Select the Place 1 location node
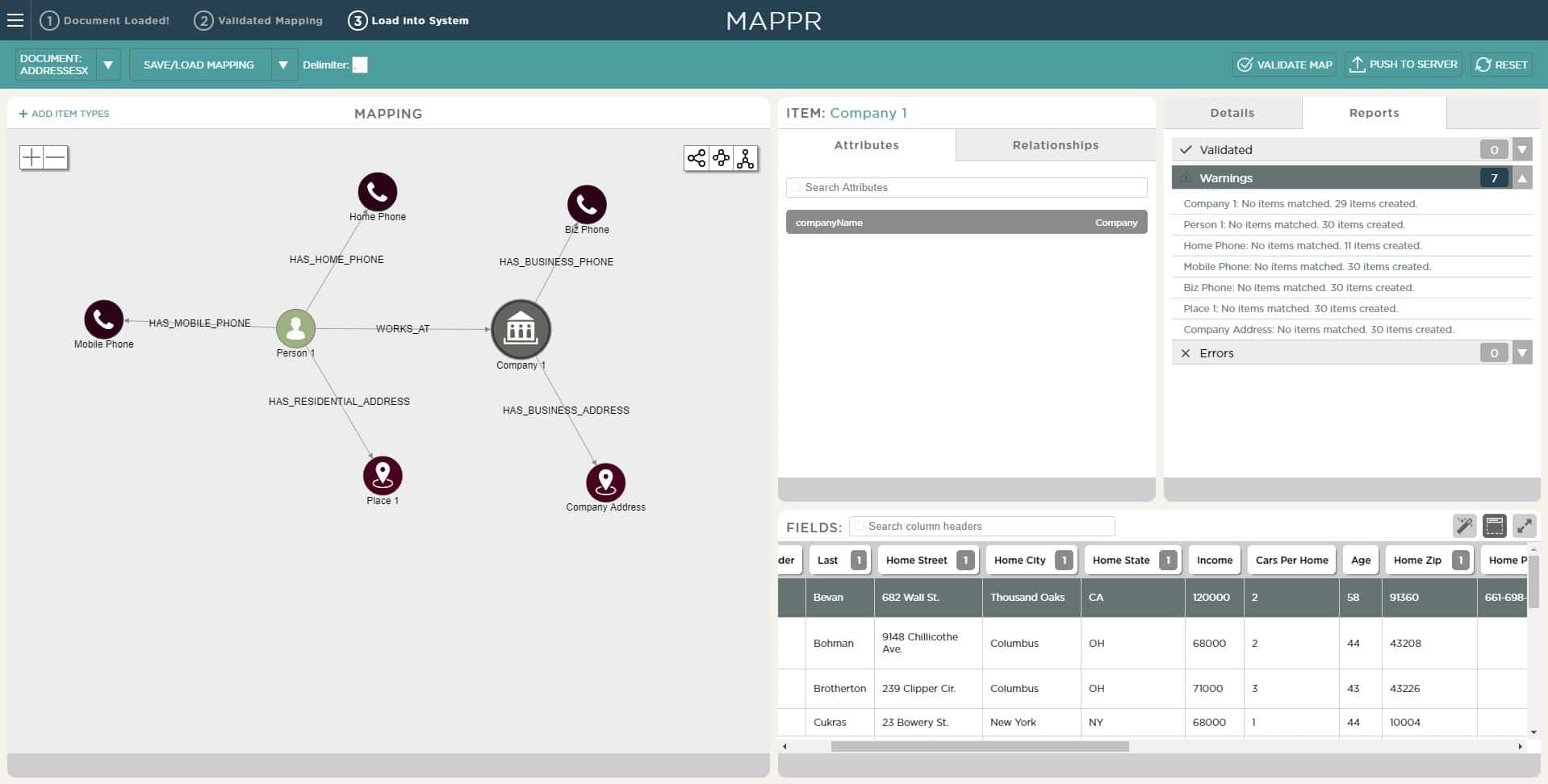This screenshot has width=1548, height=784. coord(383,476)
